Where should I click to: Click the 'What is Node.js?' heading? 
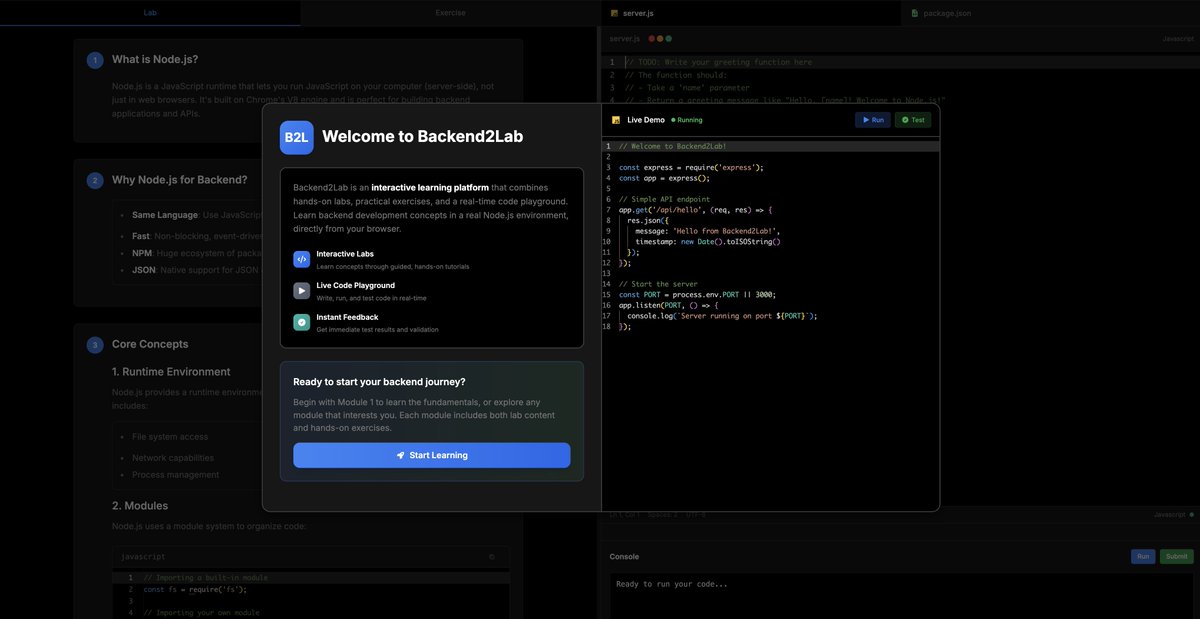pyautogui.click(x=155, y=60)
